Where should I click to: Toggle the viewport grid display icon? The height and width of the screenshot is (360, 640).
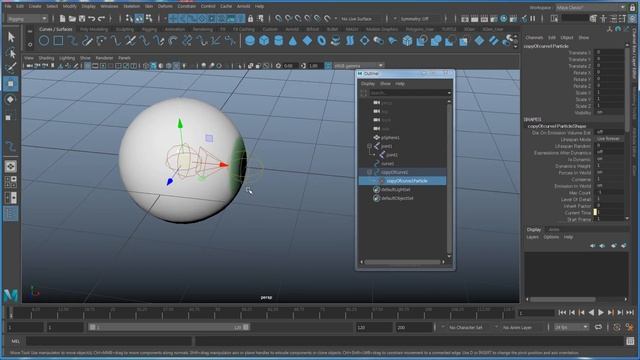(87, 65)
